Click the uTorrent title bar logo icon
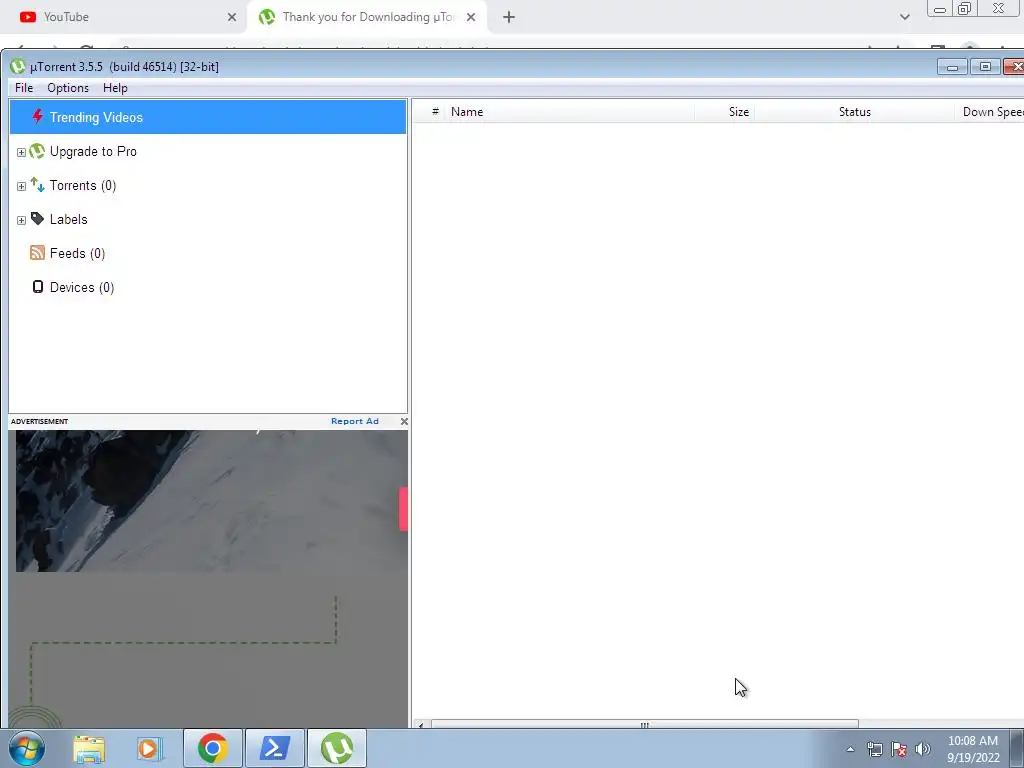Screen dimensions: 1024x768 point(18,67)
